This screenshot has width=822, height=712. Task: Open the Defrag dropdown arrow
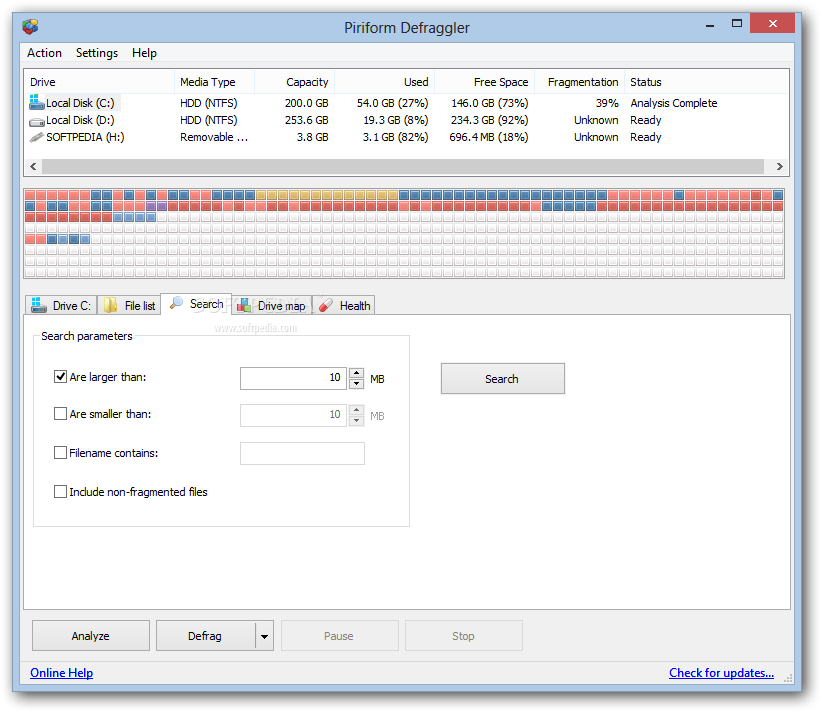click(x=264, y=636)
